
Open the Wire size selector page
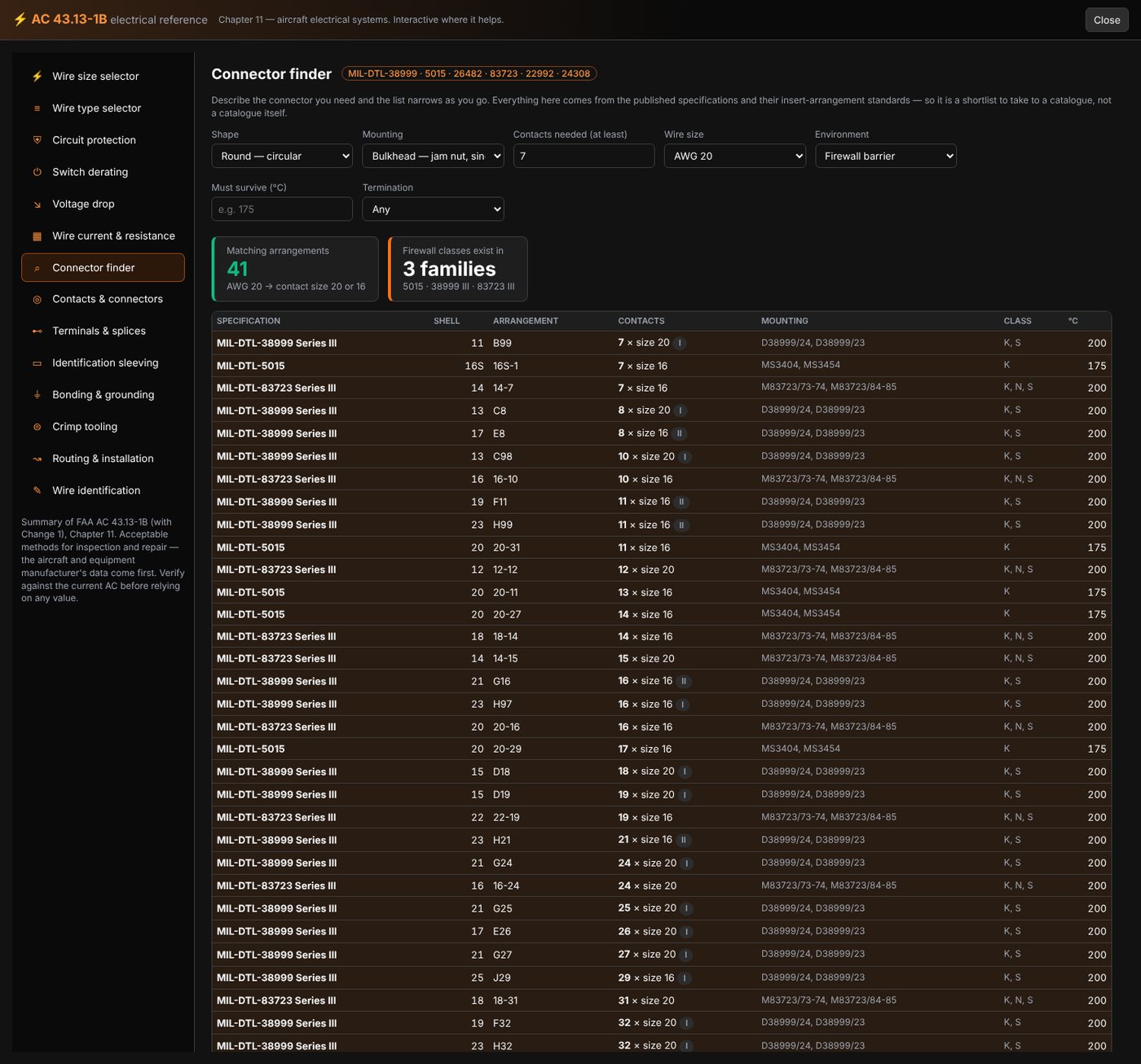point(103,77)
